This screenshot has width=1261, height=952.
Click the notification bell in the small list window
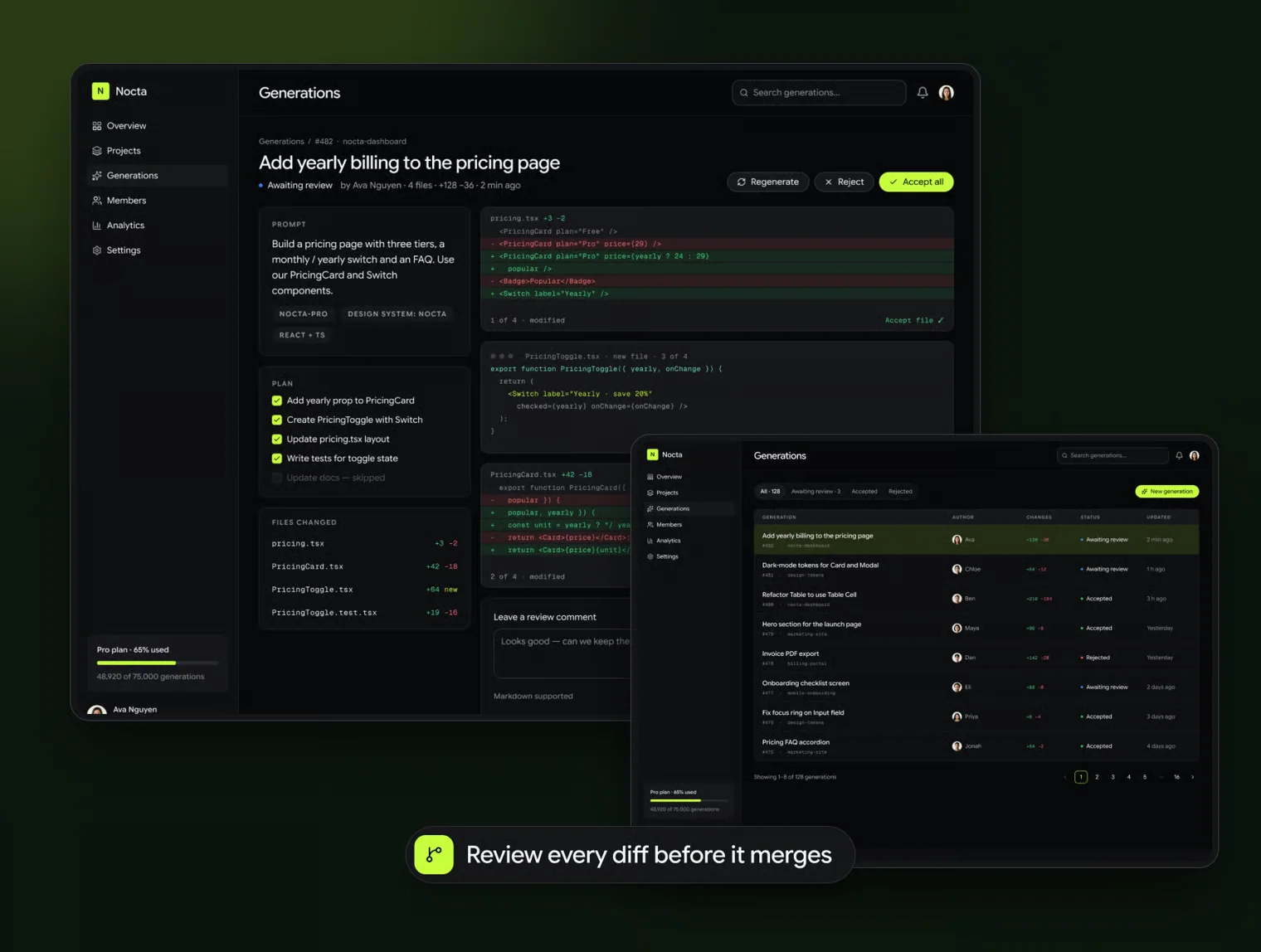click(1179, 455)
